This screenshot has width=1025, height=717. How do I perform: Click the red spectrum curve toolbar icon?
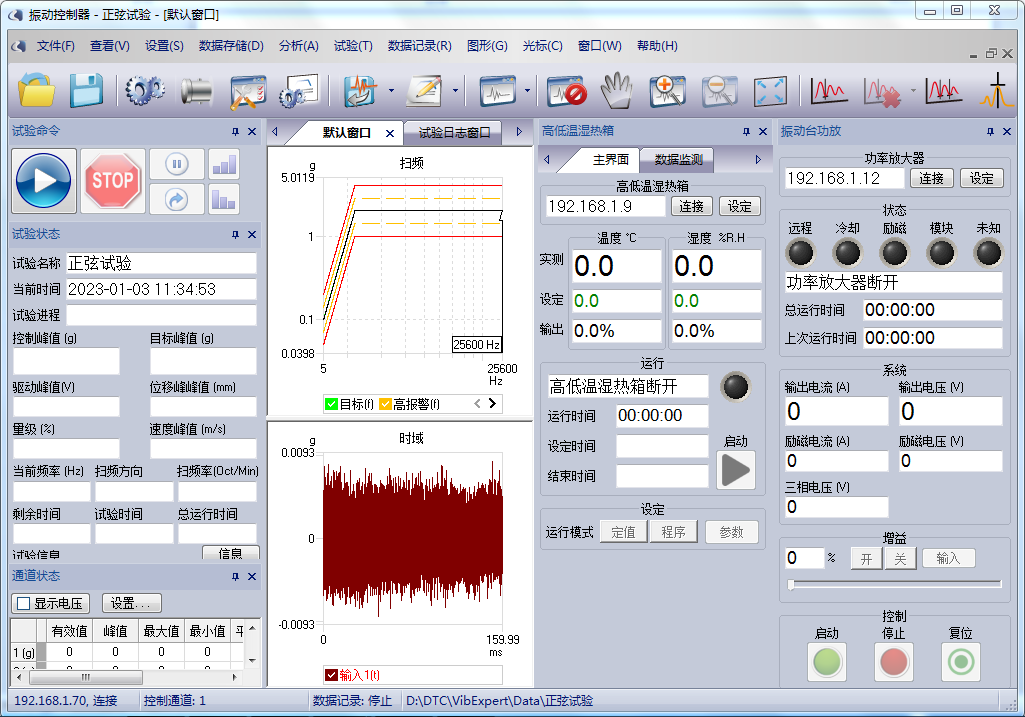(x=828, y=90)
